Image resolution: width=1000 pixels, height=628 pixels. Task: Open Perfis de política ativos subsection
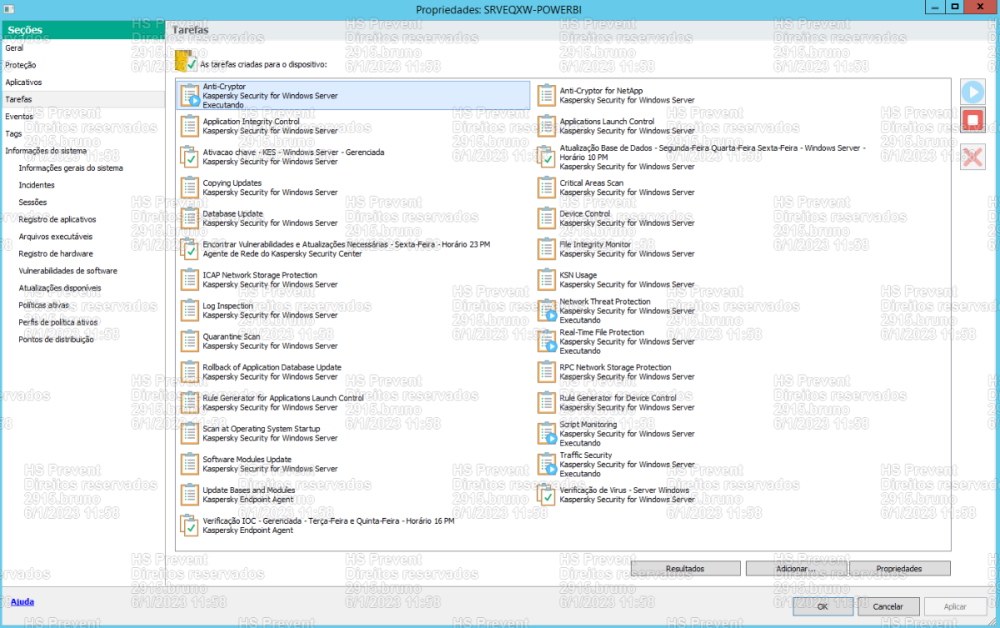(x=58, y=323)
